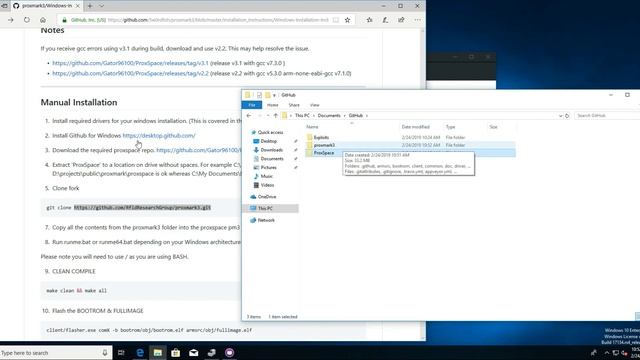
Task: Click Microsoft Edge taskbar icon
Action: point(140,353)
